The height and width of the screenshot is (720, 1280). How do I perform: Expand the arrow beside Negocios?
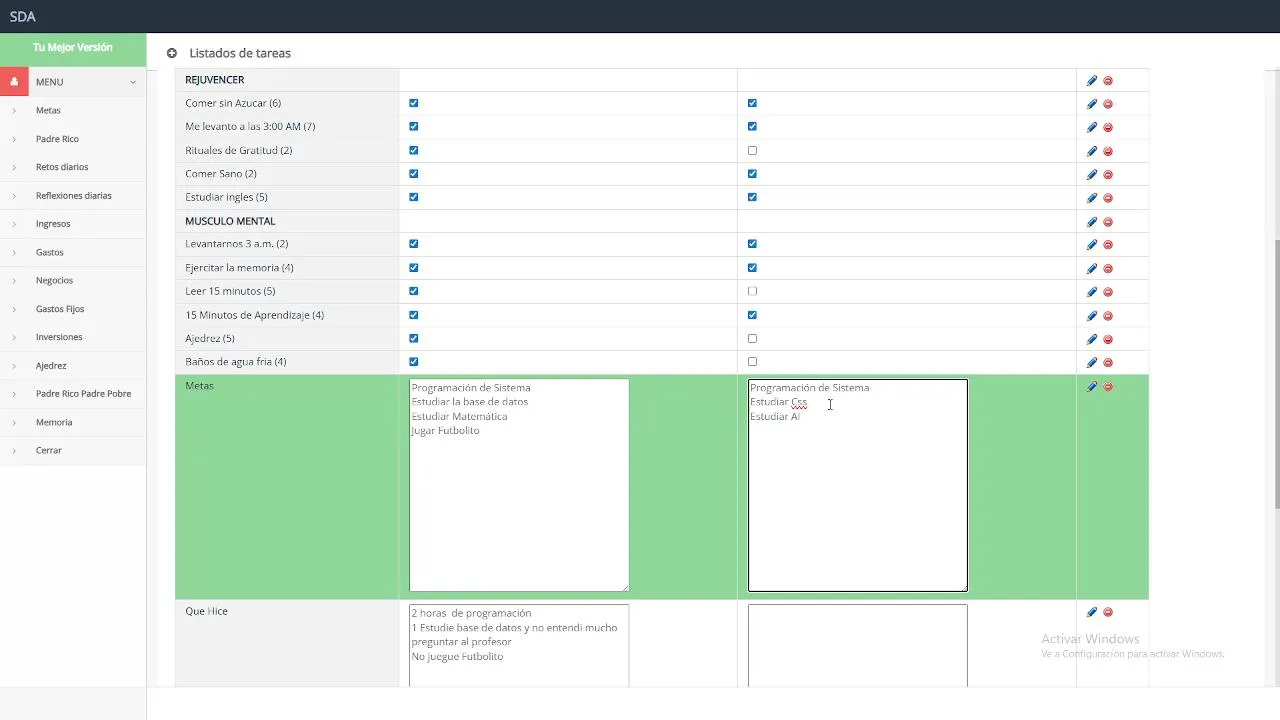pyautogui.click(x=14, y=281)
